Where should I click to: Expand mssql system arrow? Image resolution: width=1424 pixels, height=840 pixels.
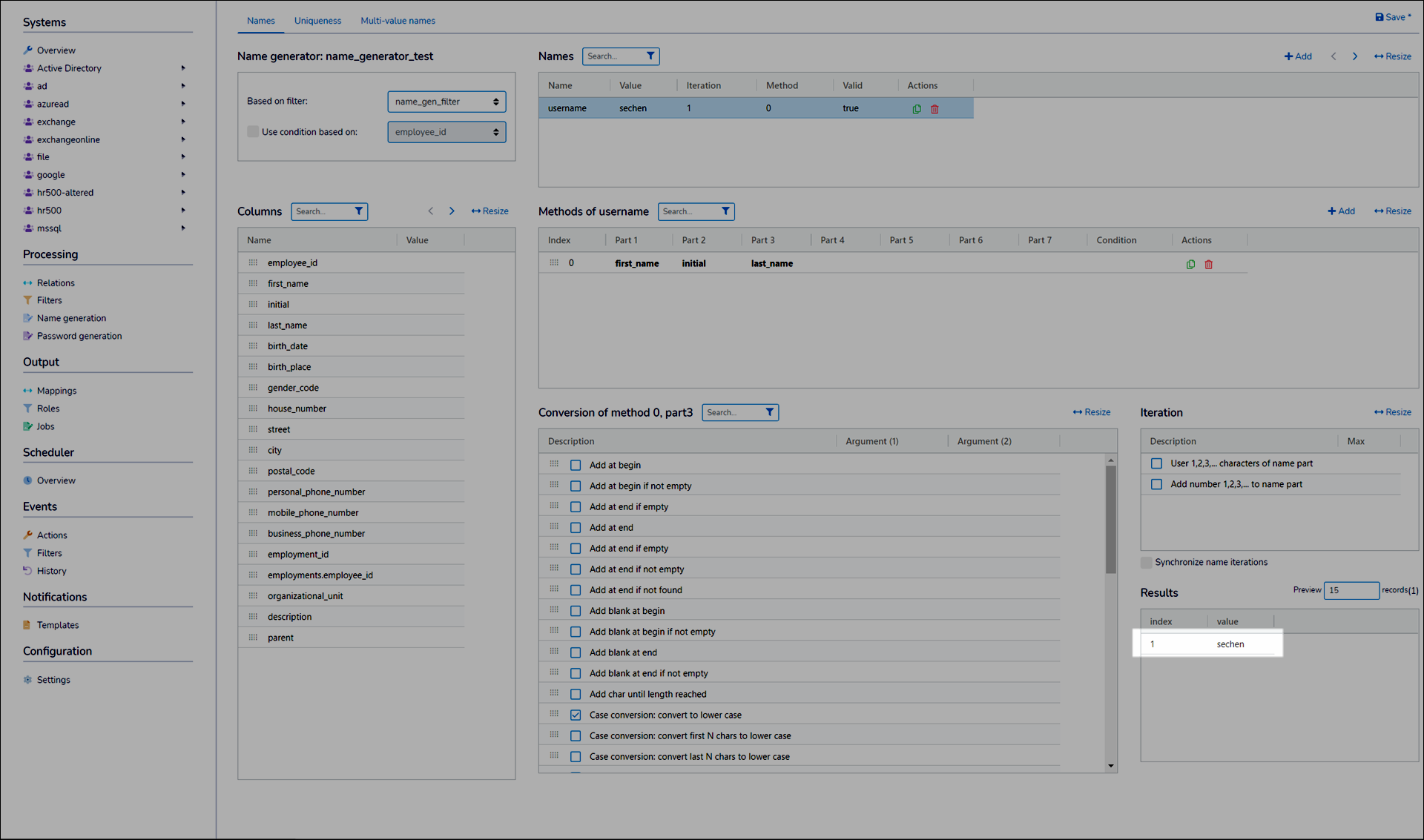[183, 228]
